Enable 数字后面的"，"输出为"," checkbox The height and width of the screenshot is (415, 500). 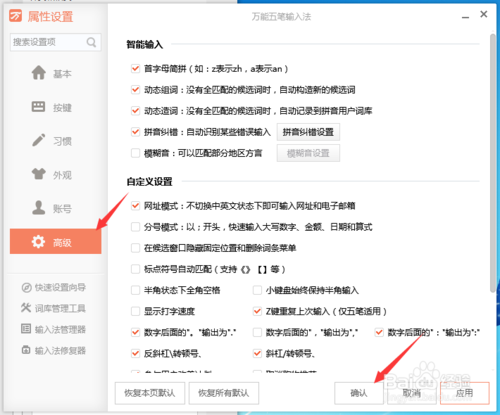coord(257,332)
